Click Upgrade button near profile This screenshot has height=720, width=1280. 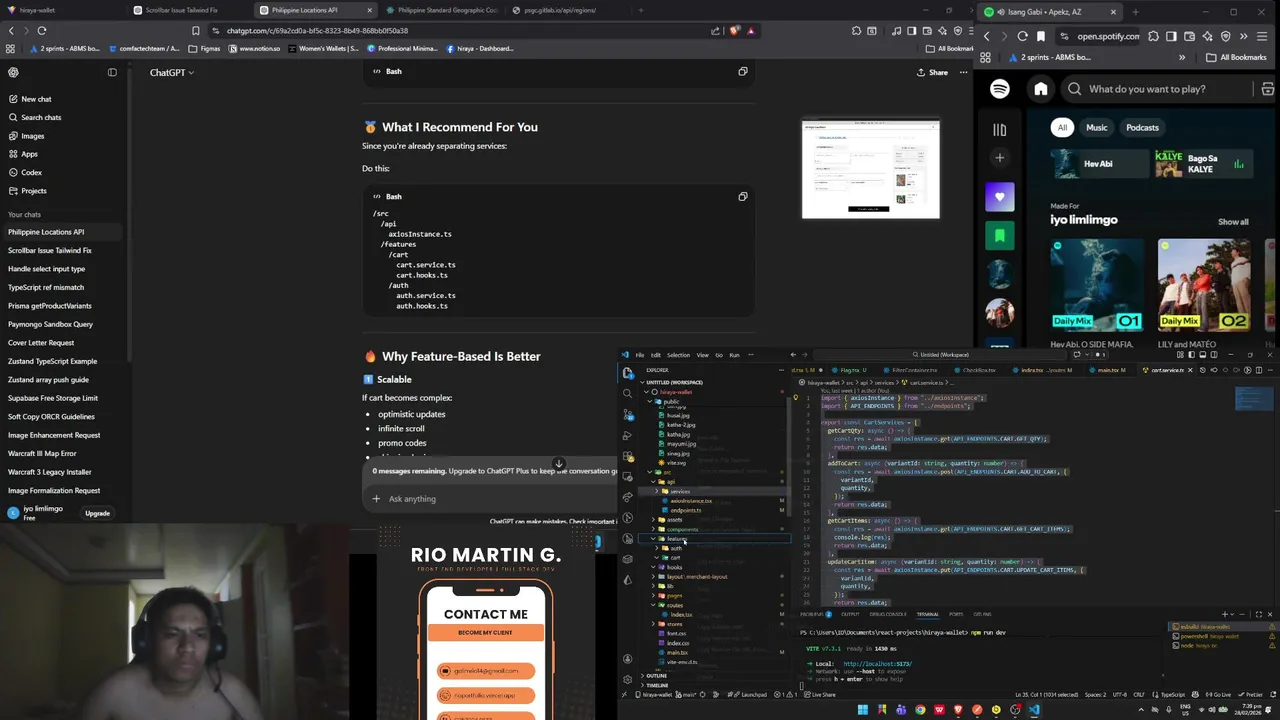97,513
